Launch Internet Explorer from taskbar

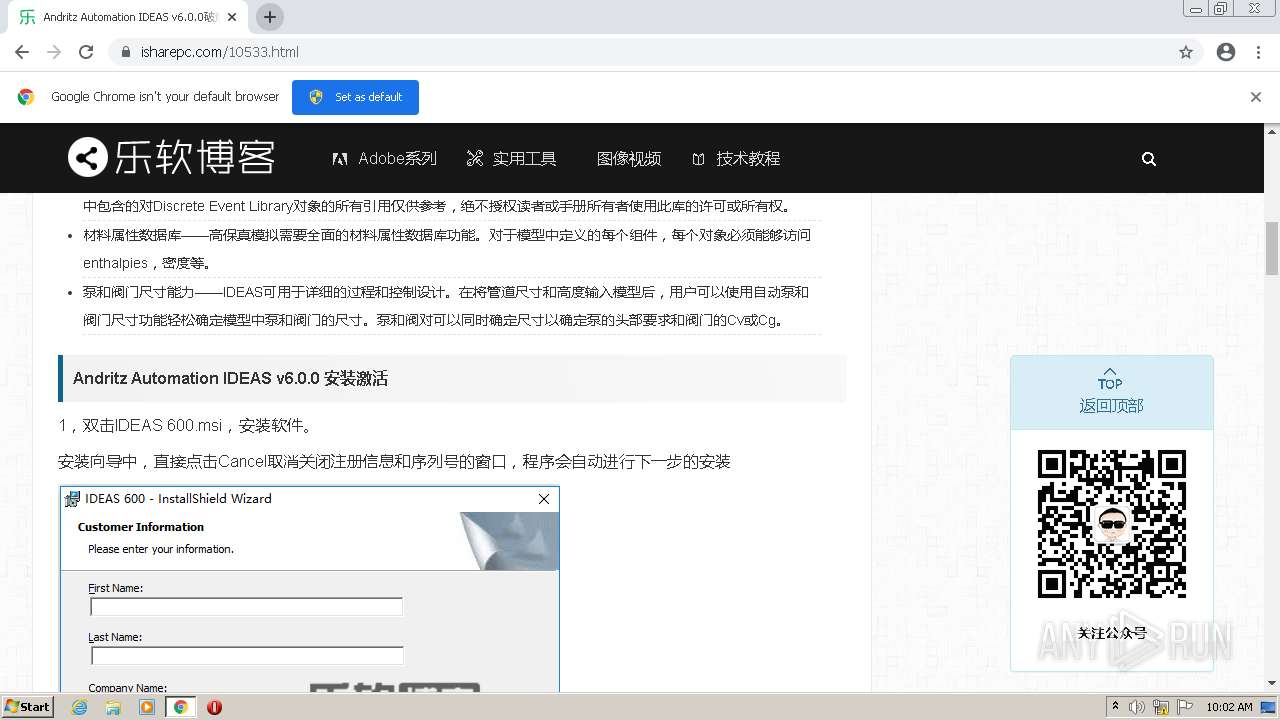click(80, 707)
